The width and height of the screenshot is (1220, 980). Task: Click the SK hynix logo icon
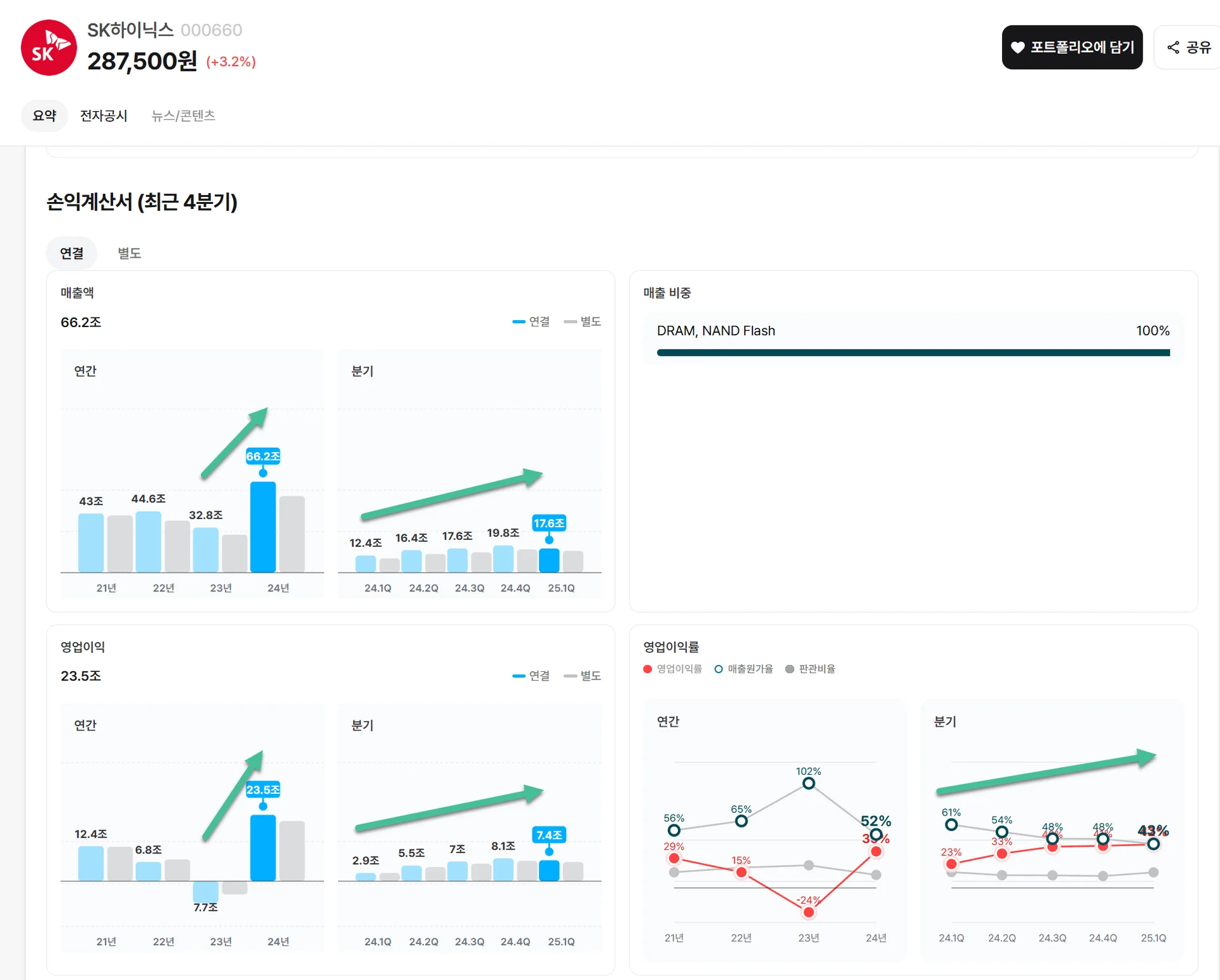pyautogui.click(x=49, y=48)
